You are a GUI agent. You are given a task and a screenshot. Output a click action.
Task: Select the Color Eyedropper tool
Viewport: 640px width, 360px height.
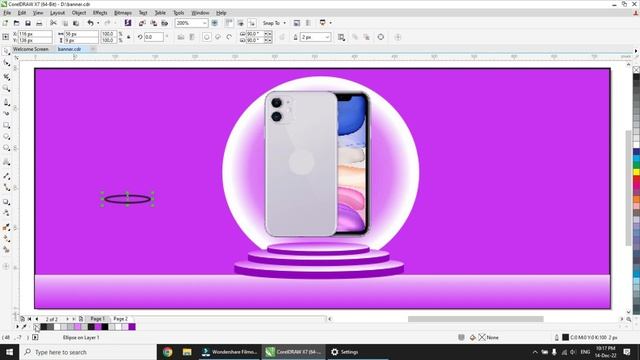(6, 227)
